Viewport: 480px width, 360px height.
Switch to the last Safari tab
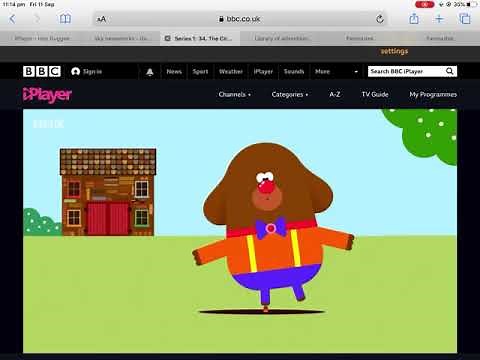(440, 38)
